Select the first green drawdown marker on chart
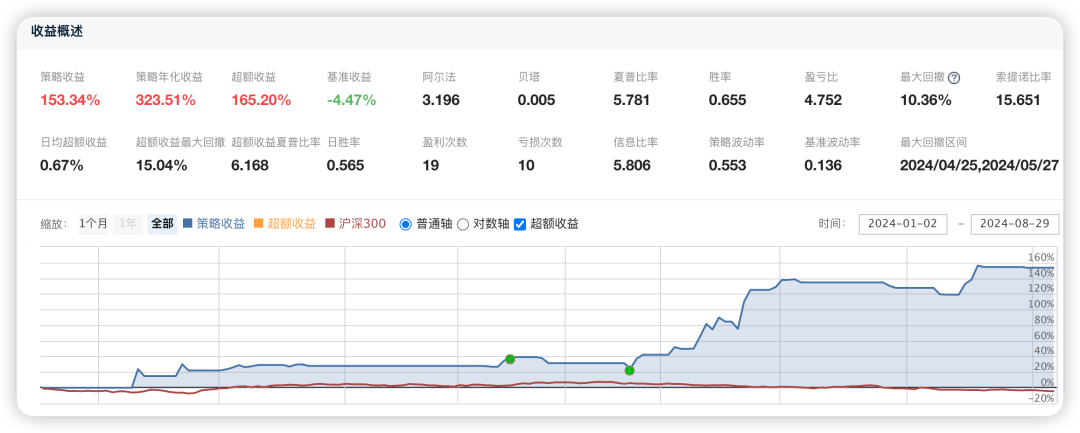The width and height of the screenshot is (1080, 433). click(x=510, y=359)
